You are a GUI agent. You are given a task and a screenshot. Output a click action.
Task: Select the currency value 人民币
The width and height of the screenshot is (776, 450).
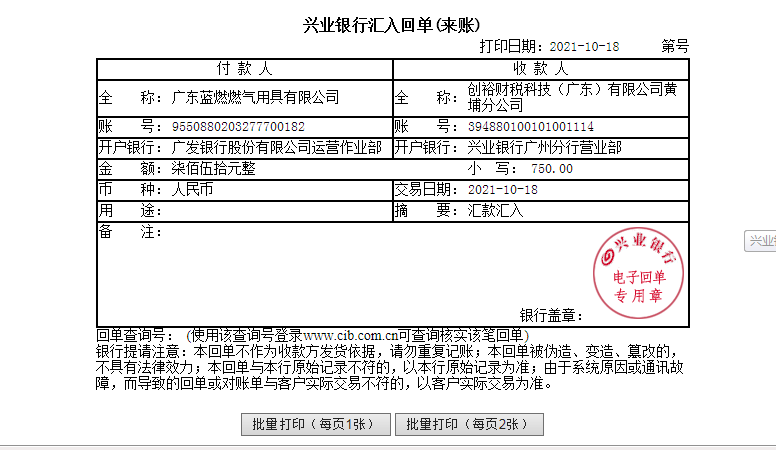[192, 190]
